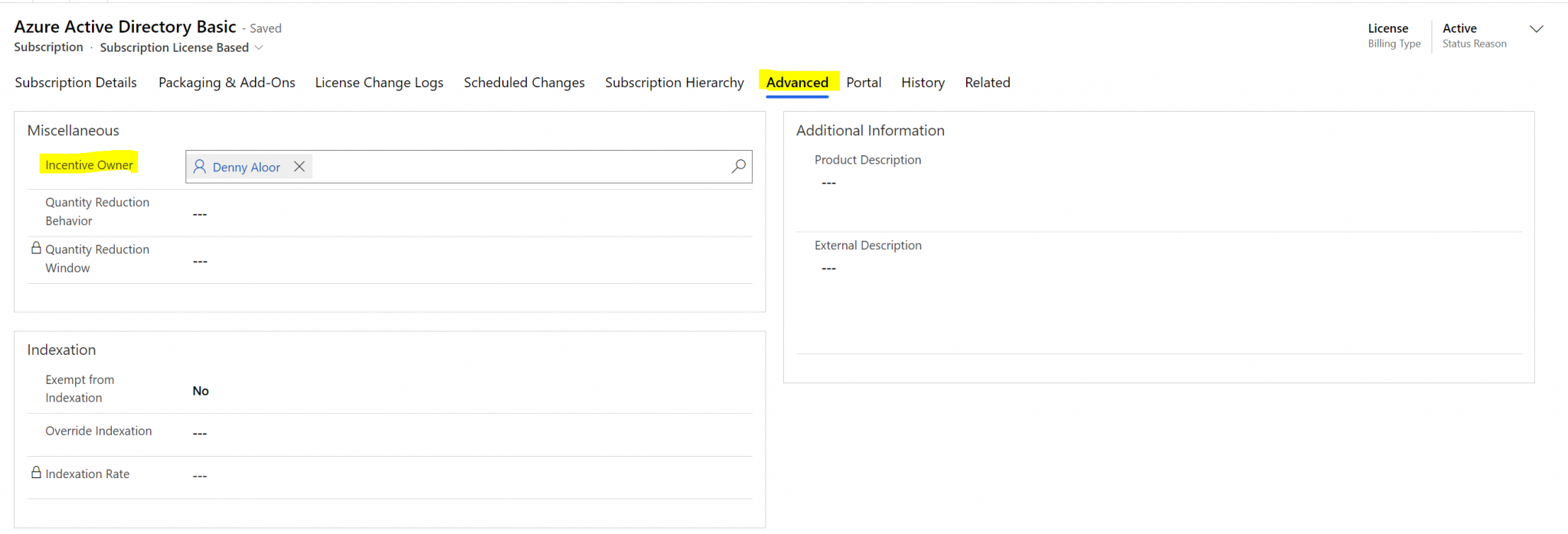Select the Advanced tab
This screenshot has height=534, width=1568.
coord(797,83)
